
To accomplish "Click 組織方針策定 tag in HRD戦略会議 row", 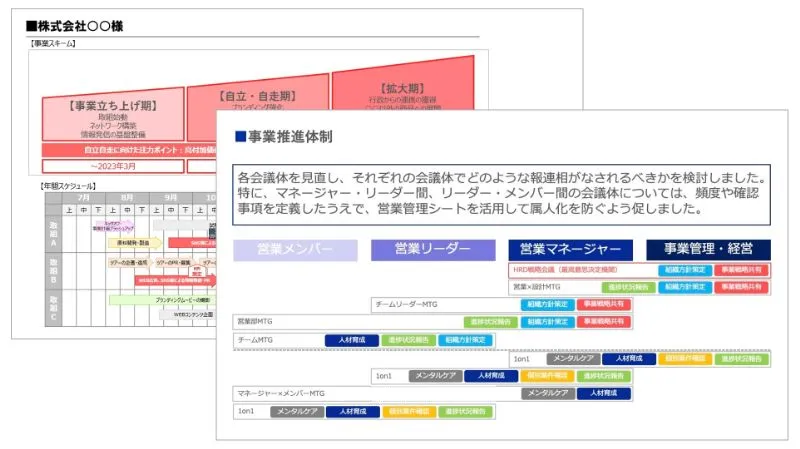I will pyautogui.click(x=685, y=270).
